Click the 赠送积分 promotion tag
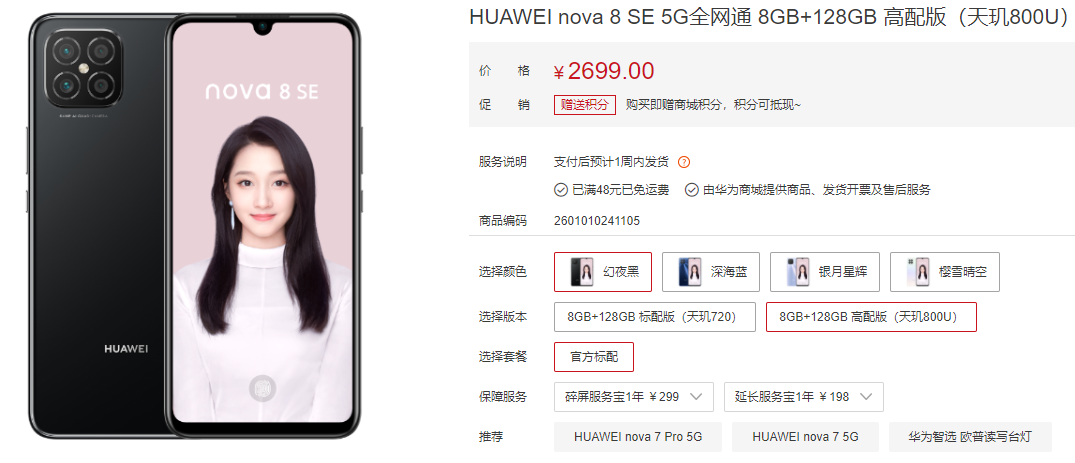Image resolution: width=1075 pixels, height=463 pixels. [585, 105]
